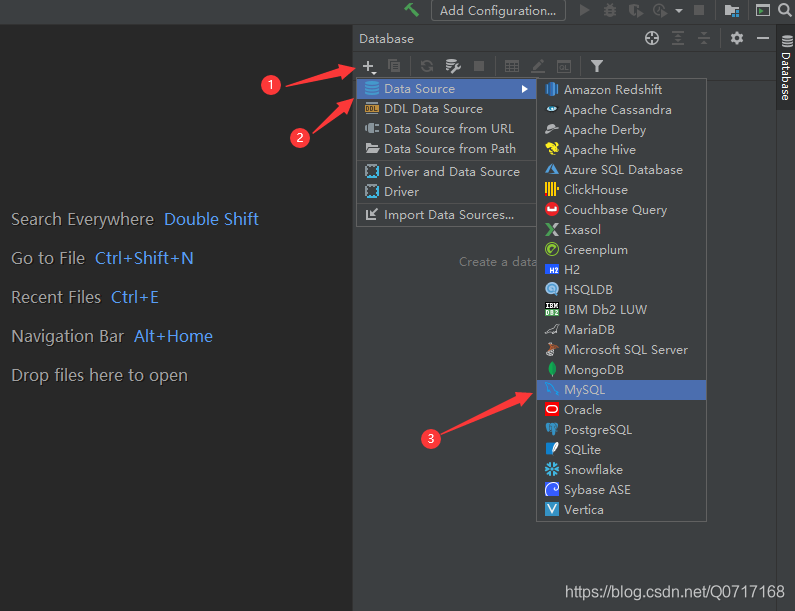Screen dimensions: 795x611
Task: Select Couchbase Query data source
Action: pyautogui.click(x=621, y=209)
